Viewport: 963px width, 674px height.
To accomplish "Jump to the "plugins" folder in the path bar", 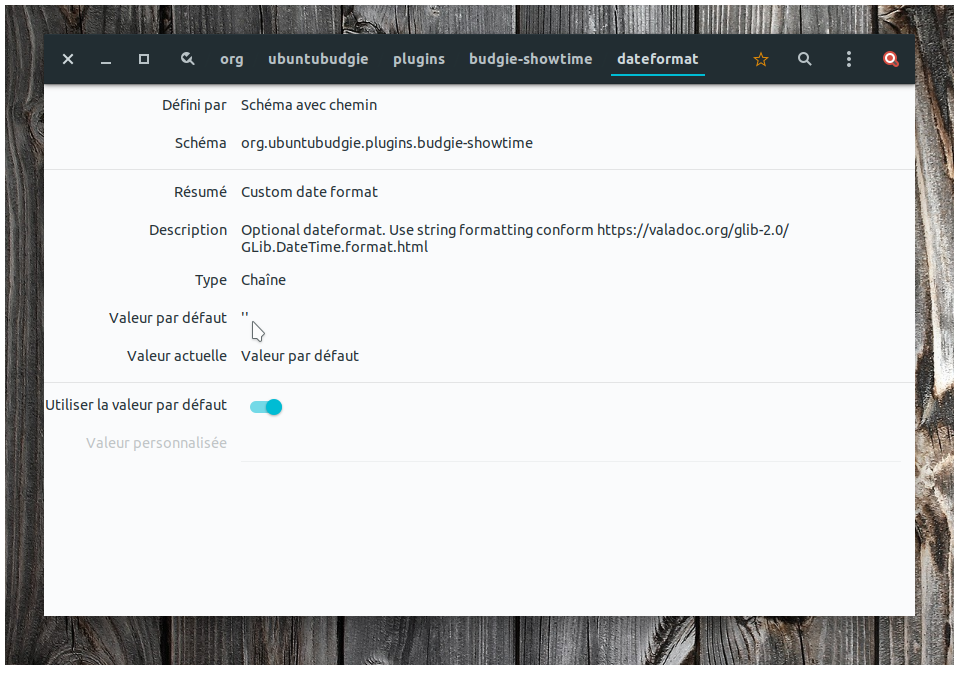I will click(x=419, y=59).
